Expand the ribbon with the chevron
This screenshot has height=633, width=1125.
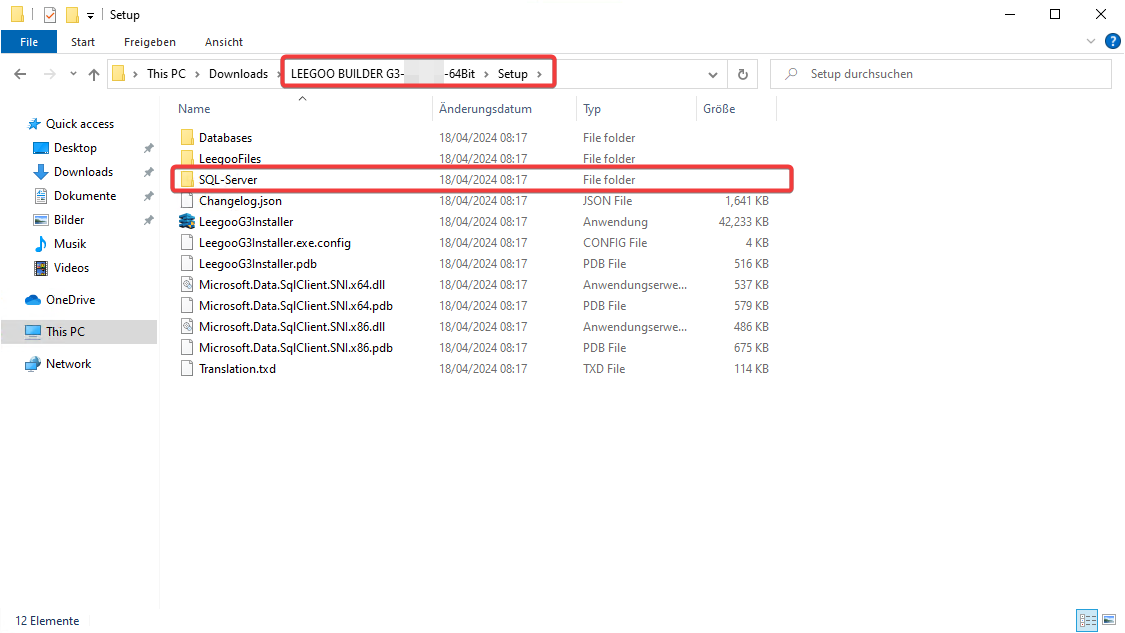(1091, 42)
